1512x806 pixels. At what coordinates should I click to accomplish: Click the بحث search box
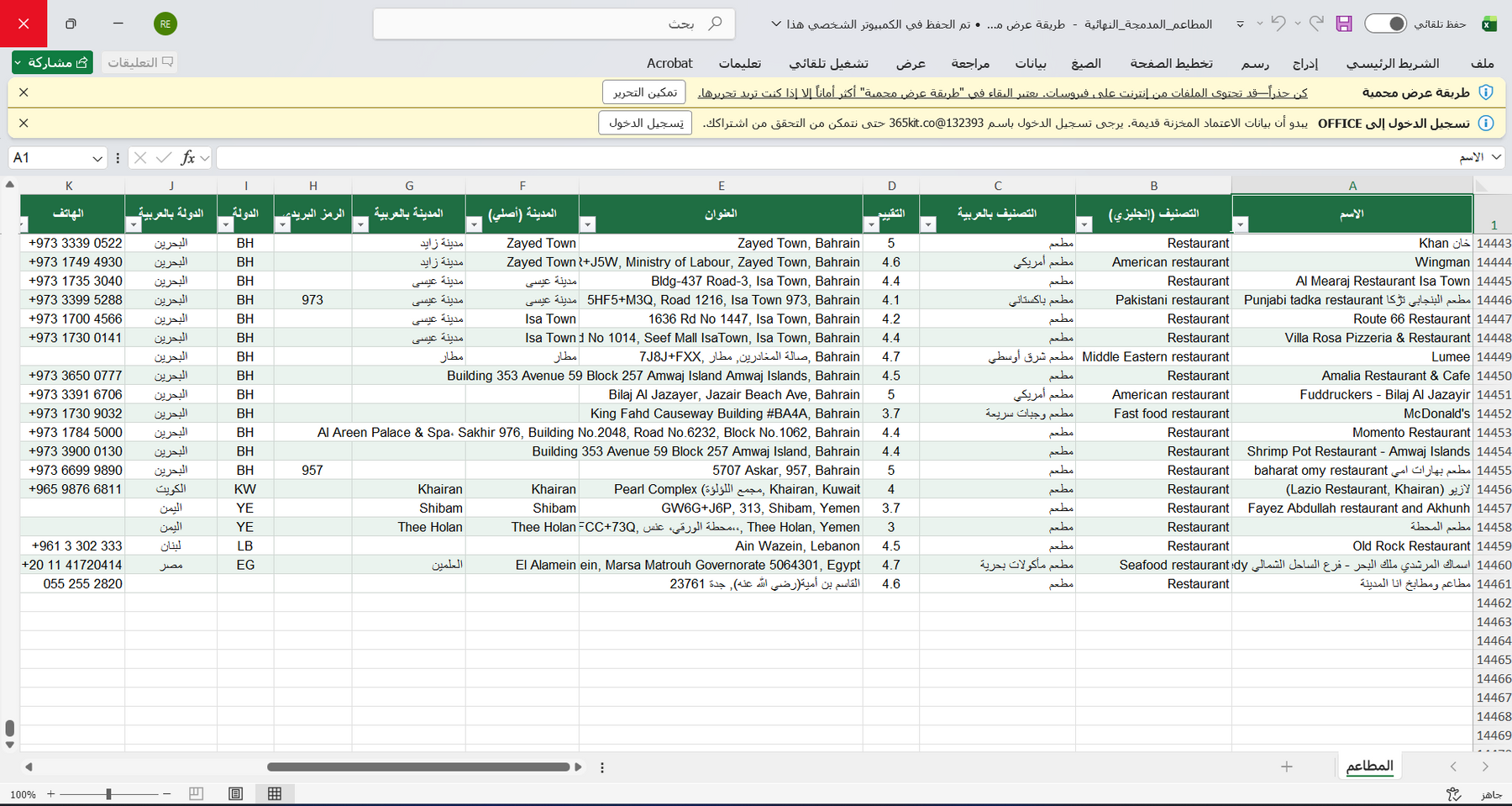pos(554,24)
